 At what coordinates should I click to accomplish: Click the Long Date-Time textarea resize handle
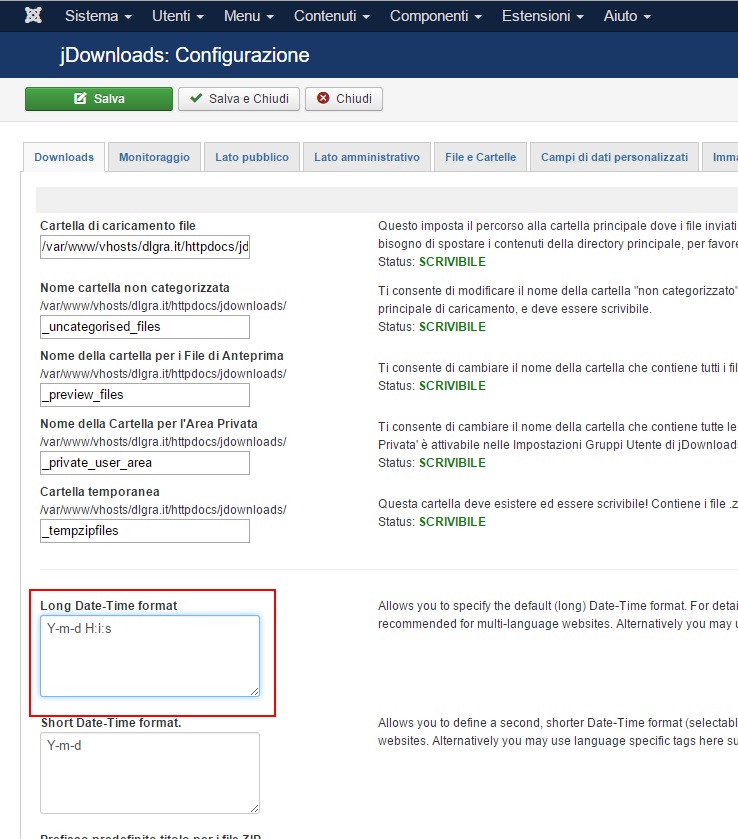pyautogui.click(x=254, y=691)
